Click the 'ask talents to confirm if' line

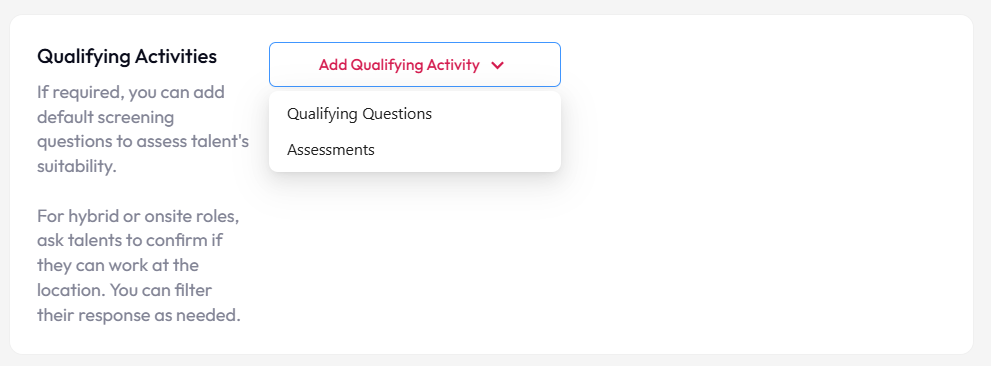click(x=130, y=241)
